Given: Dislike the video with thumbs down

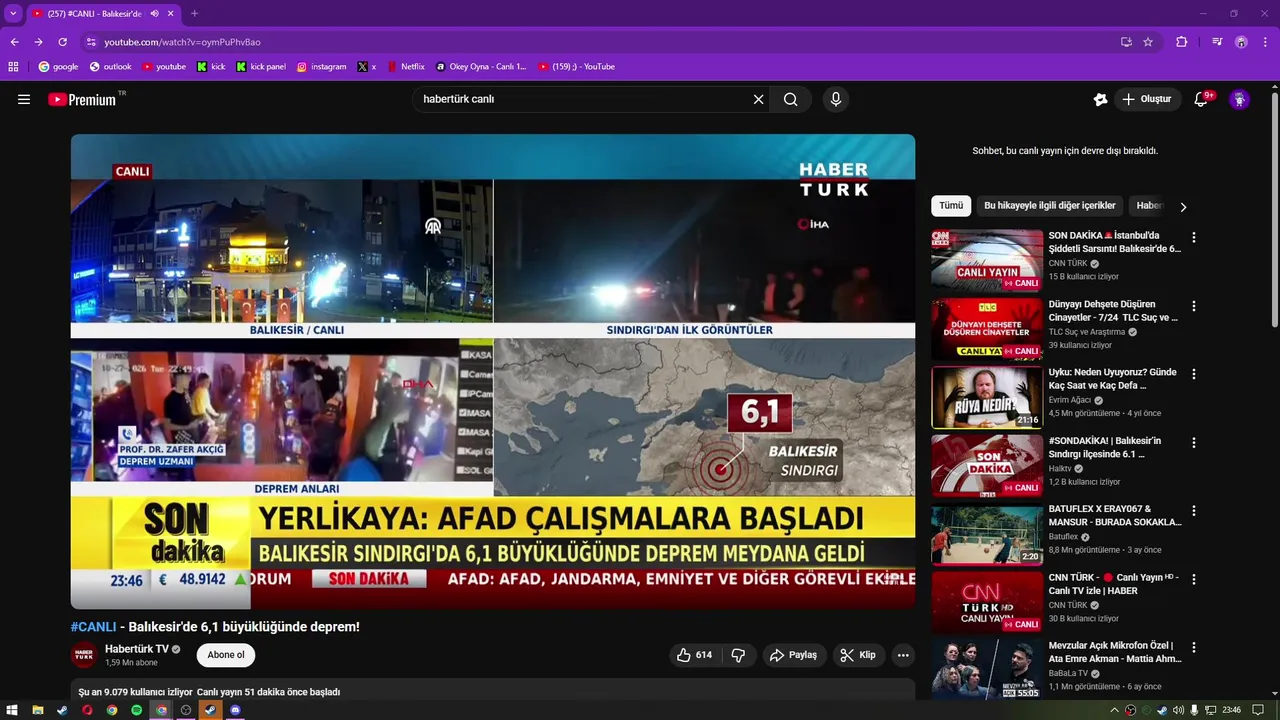Looking at the screenshot, I should [x=738, y=655].
